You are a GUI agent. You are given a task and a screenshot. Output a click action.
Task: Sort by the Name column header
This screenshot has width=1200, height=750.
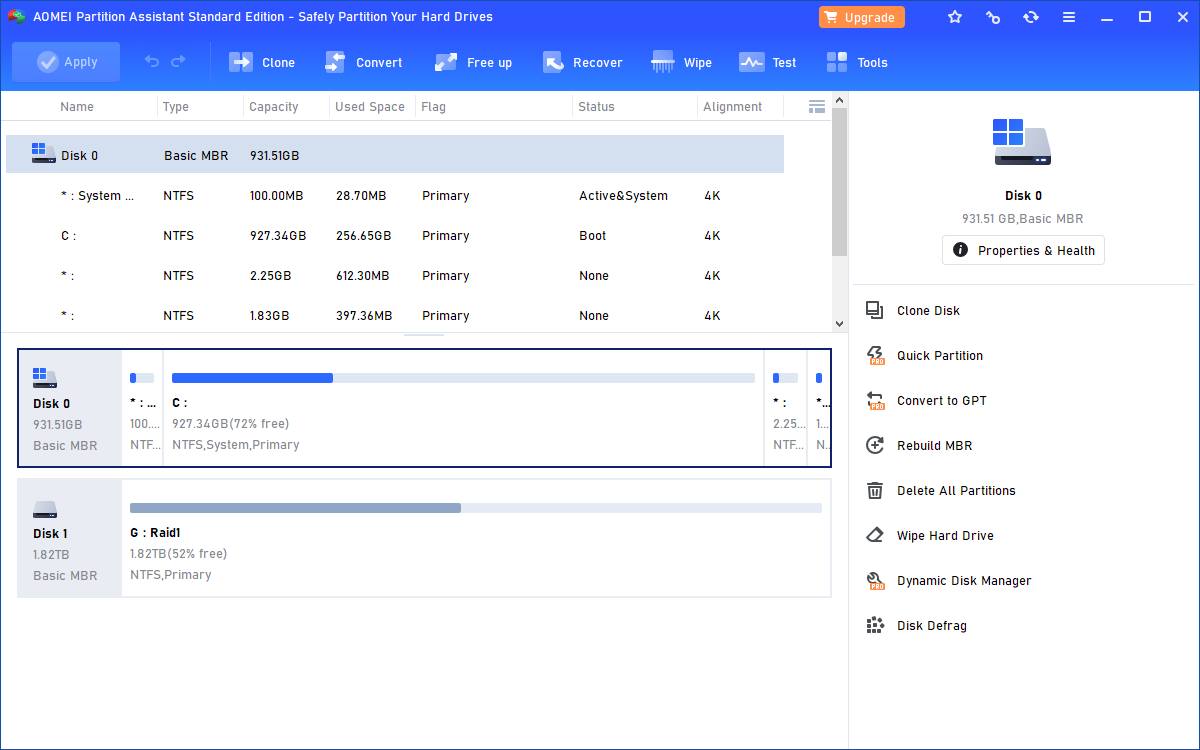(77, 106)
